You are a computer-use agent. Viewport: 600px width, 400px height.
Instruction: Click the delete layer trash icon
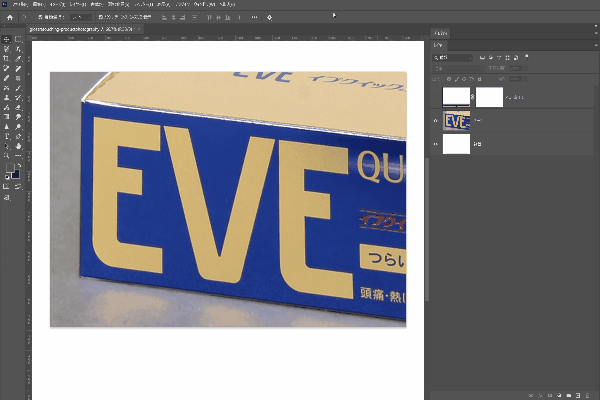[x=588, y=394]
